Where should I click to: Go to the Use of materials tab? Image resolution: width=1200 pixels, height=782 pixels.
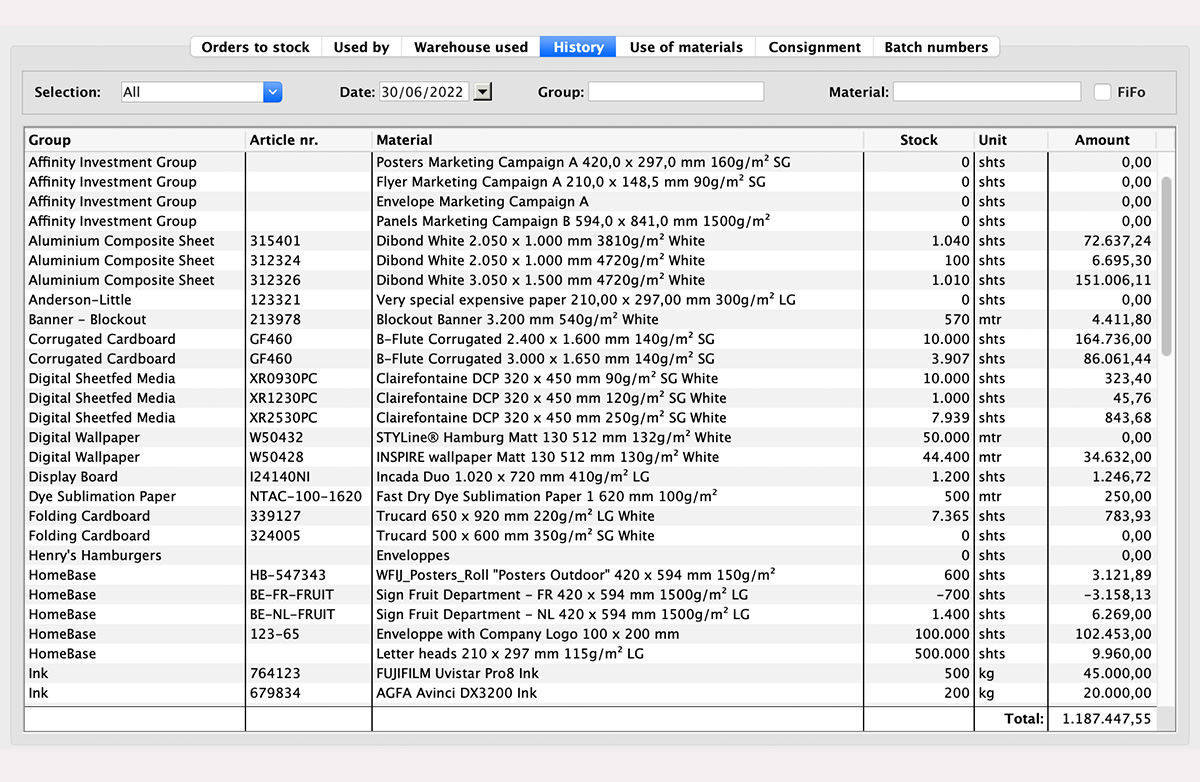(x=686, y=47)
